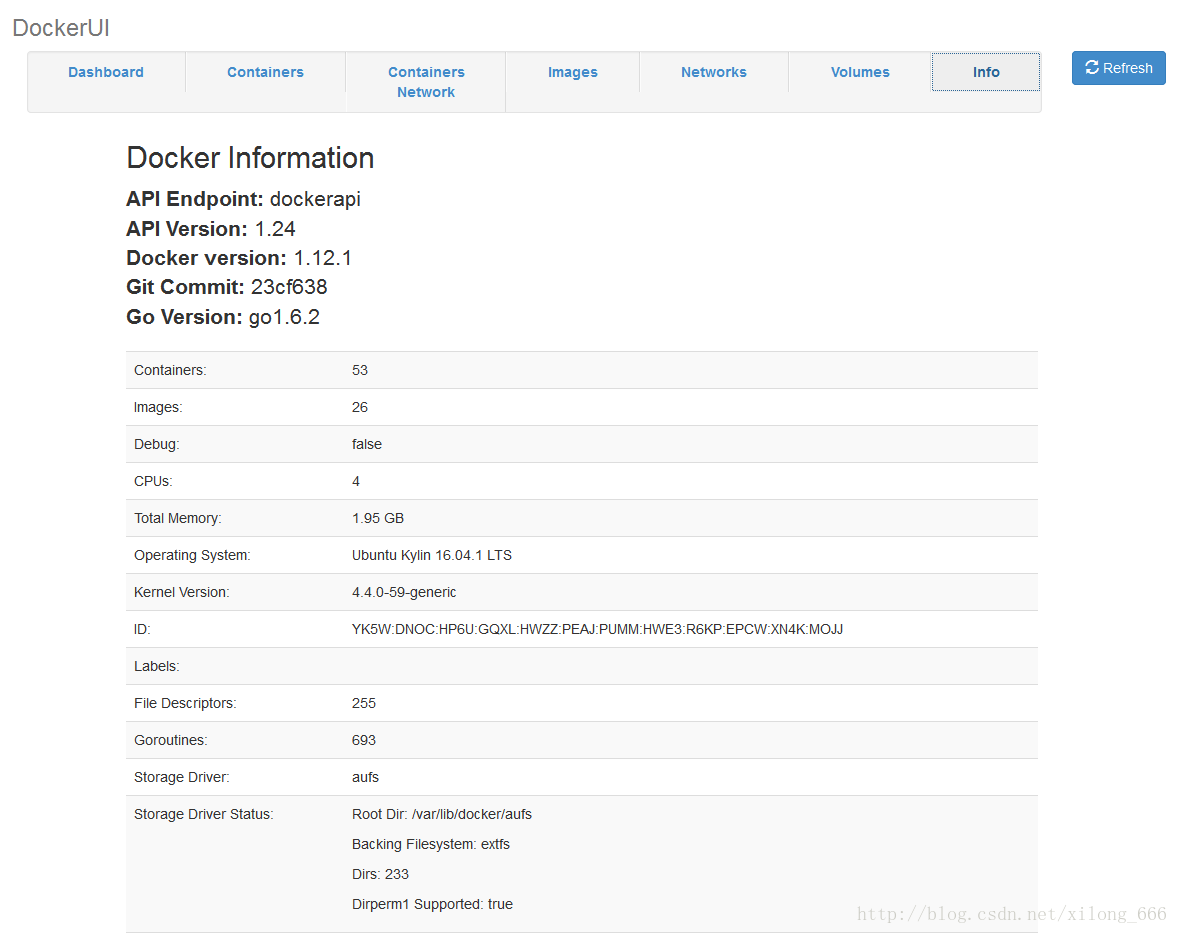This screenshot has height=934, width=1178.
Task: Select Ubuntu Kylin 16.04.1 LTS text
Action: 432,555
